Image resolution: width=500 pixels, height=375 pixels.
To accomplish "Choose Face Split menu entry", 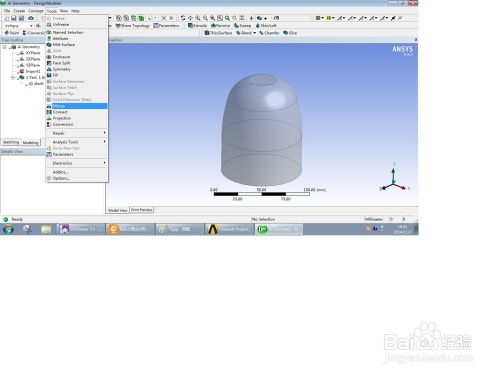I will [77, 63].
